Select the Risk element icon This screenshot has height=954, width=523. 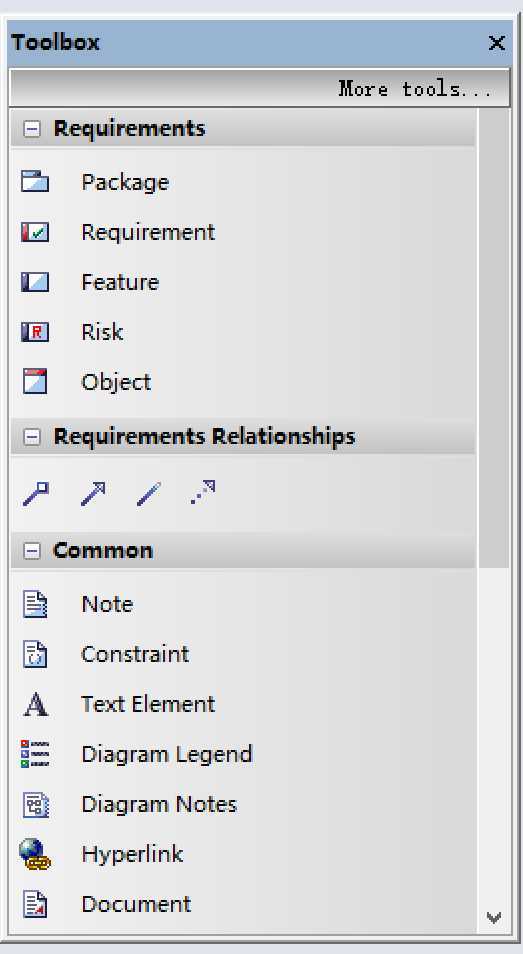coord(35,332)
